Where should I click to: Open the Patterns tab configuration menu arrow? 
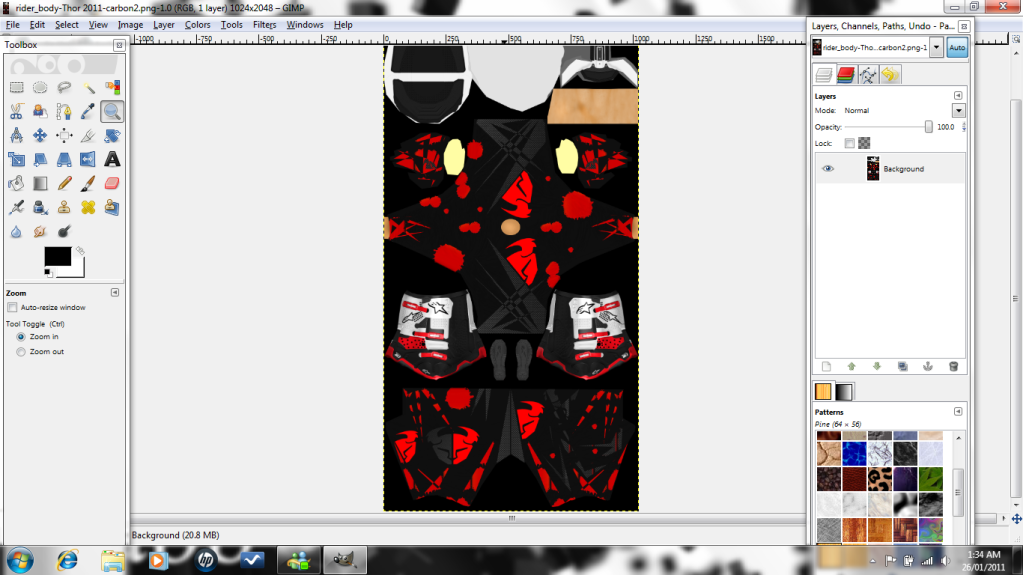(x=958, y=412)
